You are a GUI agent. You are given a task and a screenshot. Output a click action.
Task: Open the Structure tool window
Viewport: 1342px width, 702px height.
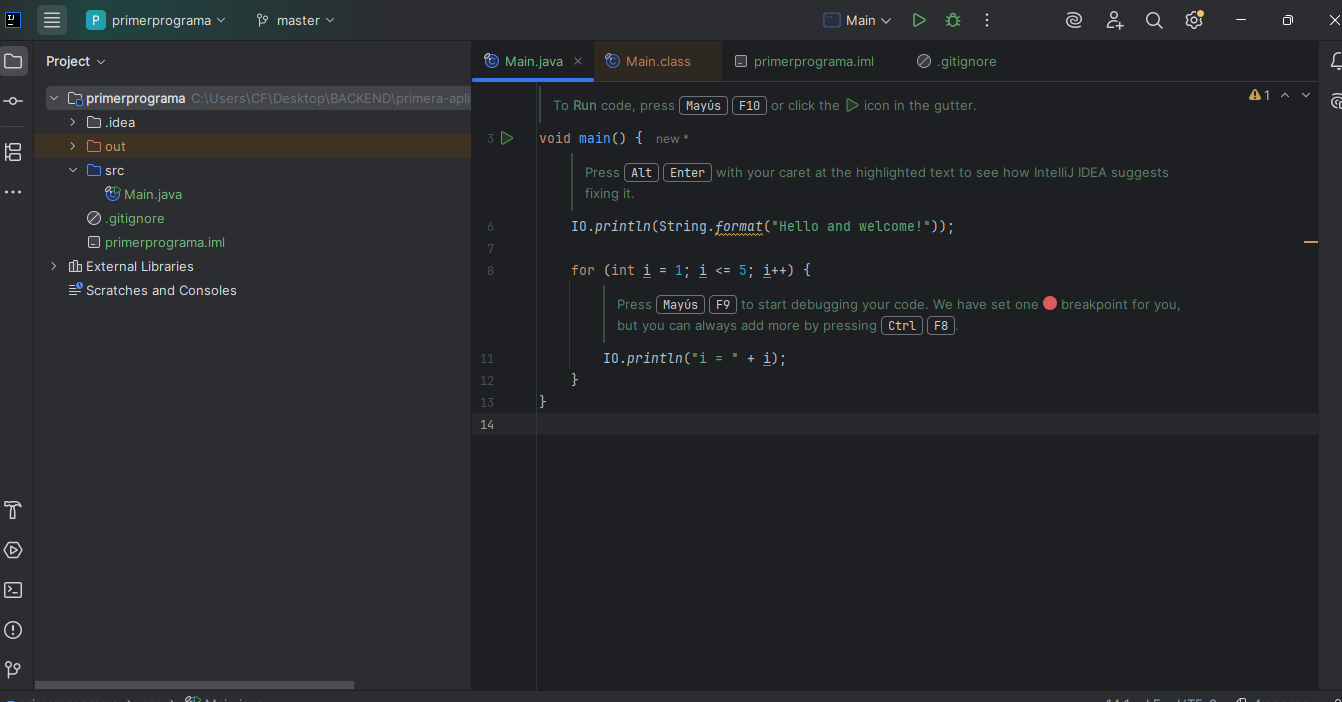pyautogui.click(x=13, y=152)
